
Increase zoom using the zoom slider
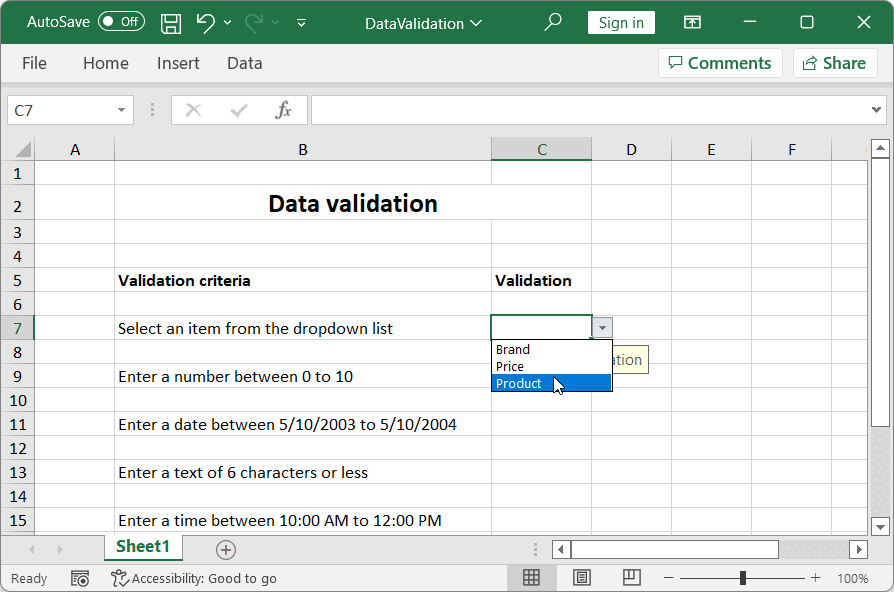pos(815,578)
